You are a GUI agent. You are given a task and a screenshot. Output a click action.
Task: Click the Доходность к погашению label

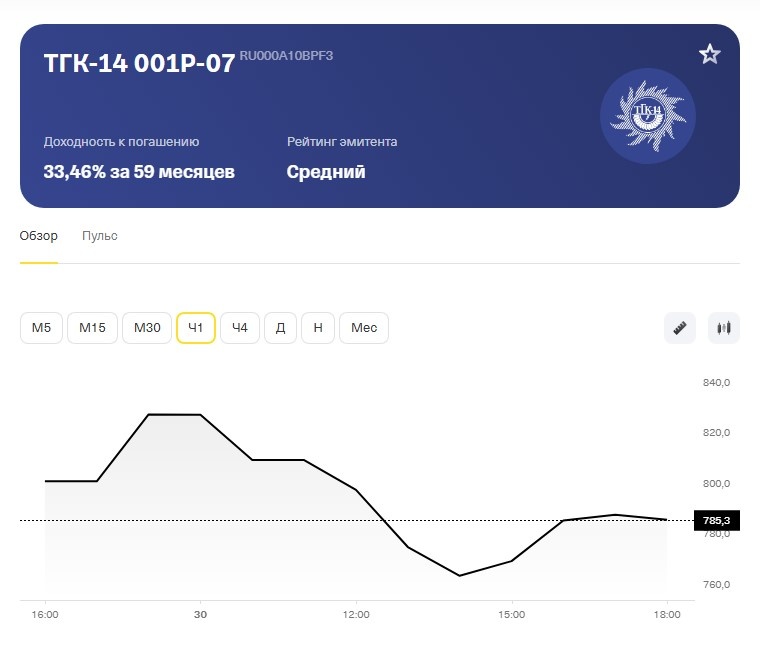tap(121, 142)
